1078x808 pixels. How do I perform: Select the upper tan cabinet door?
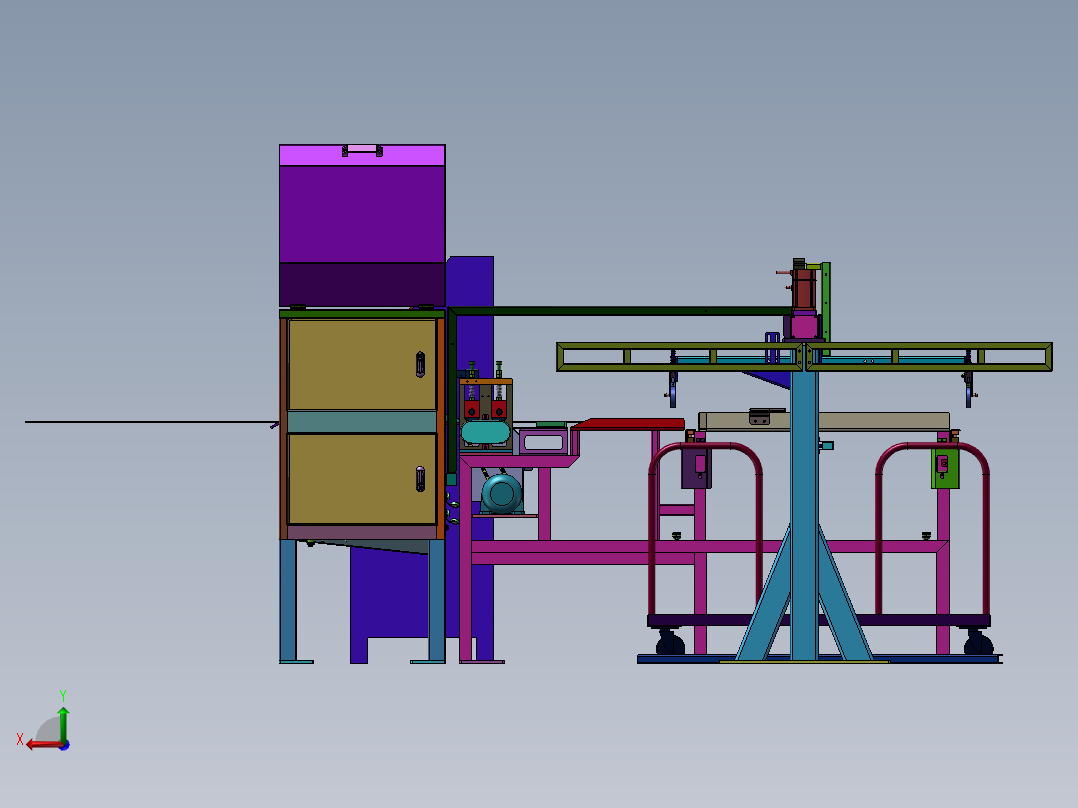[x=362, y=364]
